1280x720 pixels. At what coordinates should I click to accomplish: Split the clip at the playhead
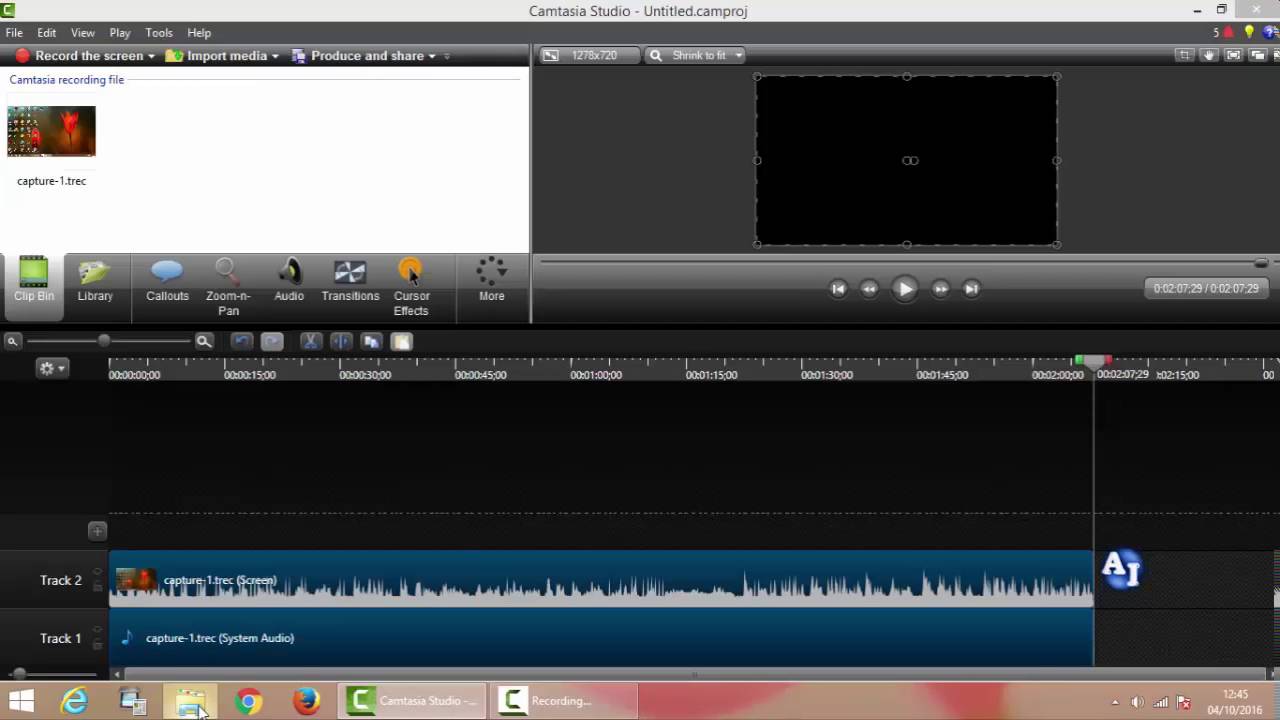coord(341,342)
